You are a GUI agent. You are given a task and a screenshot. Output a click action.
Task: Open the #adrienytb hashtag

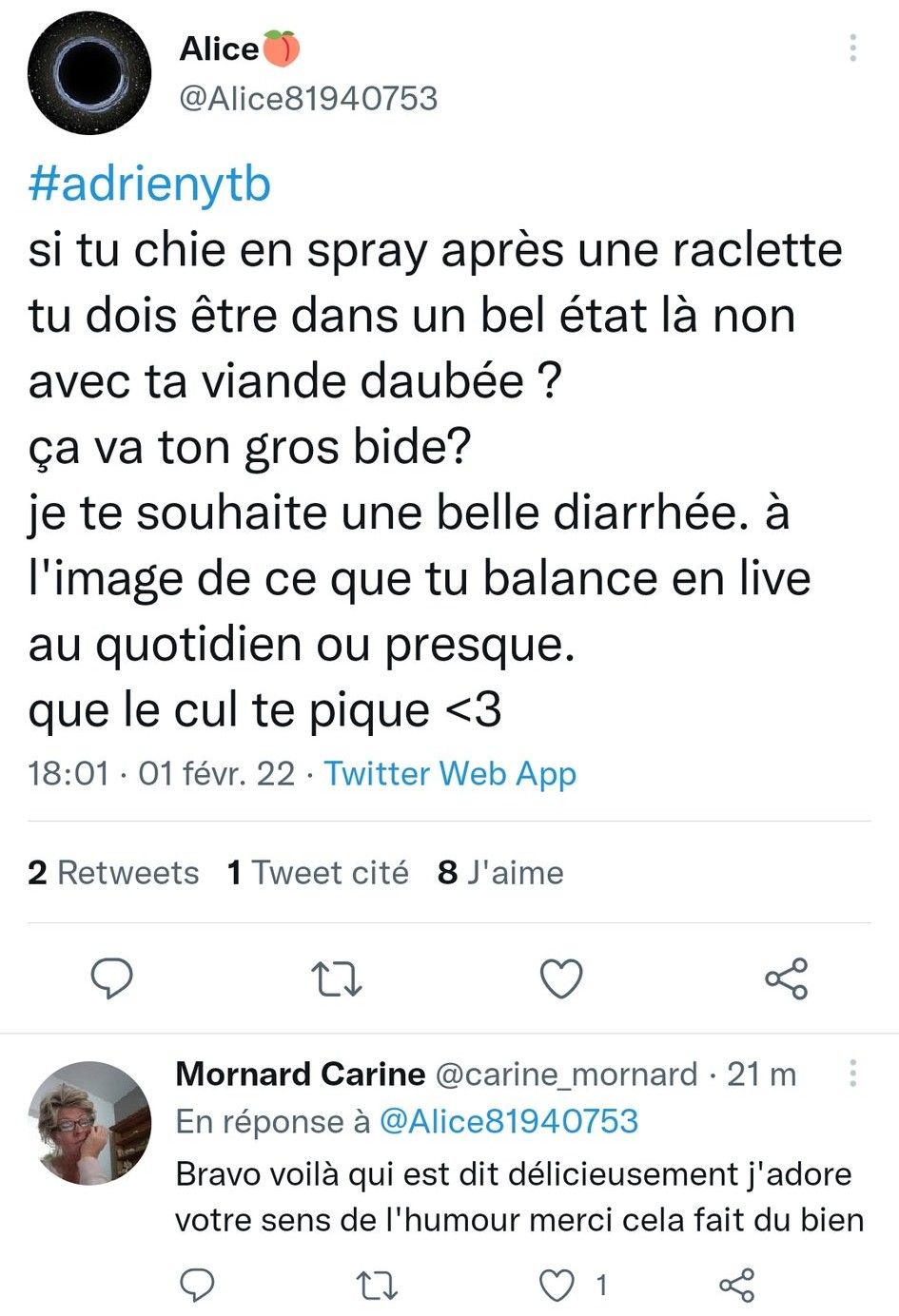[149, 184]
